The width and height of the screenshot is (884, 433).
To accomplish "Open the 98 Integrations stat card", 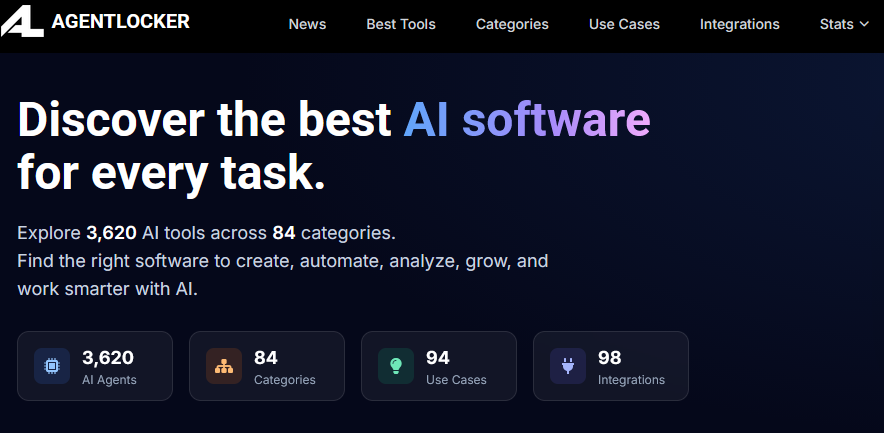I will 611,366.
